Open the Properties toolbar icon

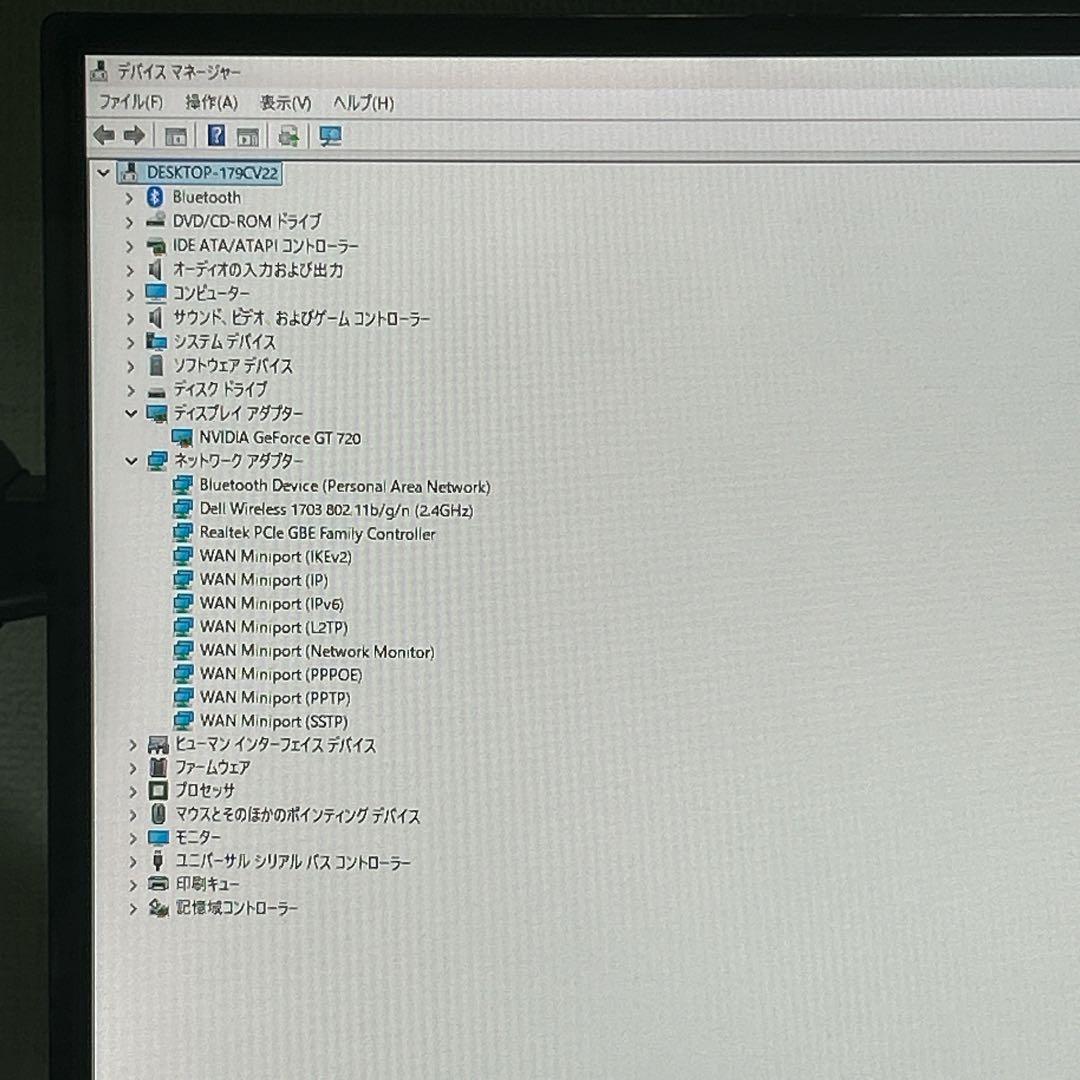249,134
